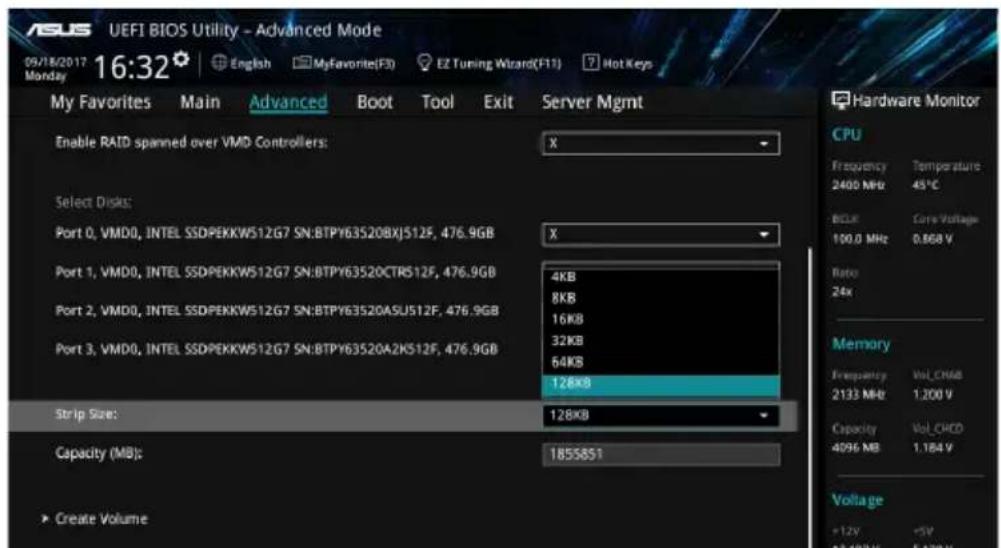The width and height of the screenshot is (1001, 548).
Task: Click the Voltage heading in Hardware Monitor
Action: (x=857, y=500)
